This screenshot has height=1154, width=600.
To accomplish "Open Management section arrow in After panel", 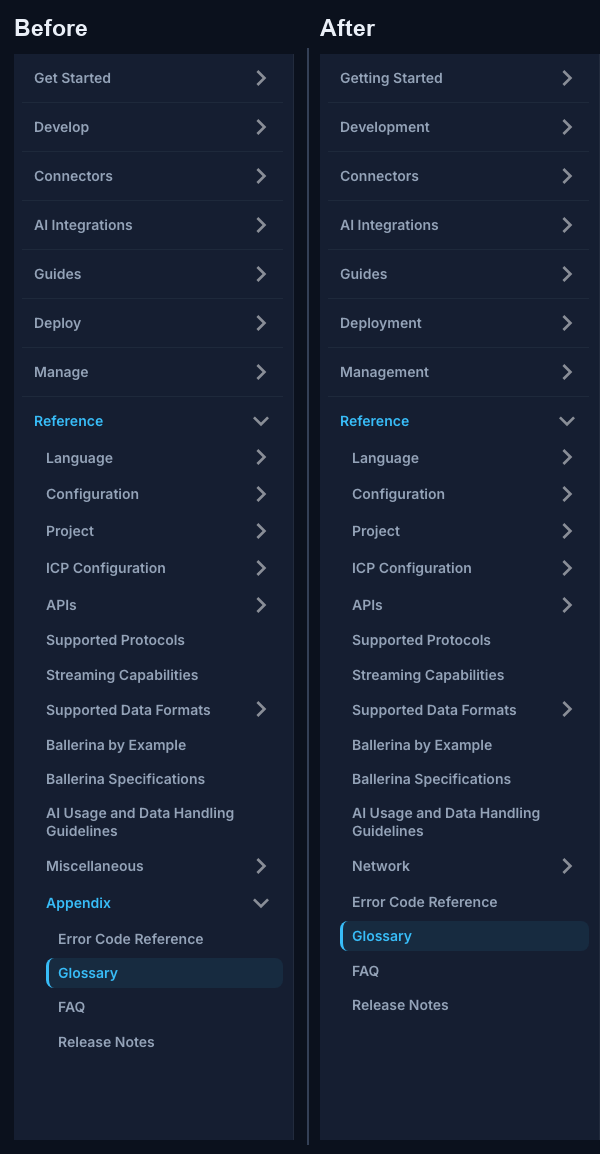I will (567, 372).
